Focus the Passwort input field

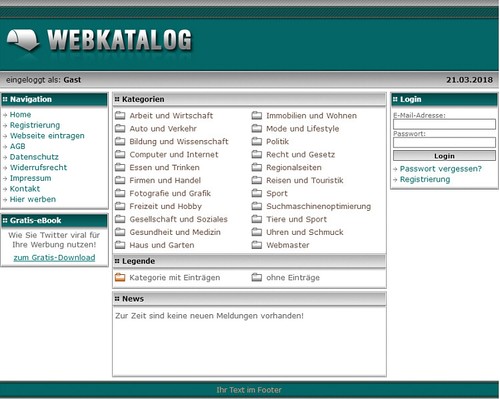pyautogui.click(x=444, y=142)
